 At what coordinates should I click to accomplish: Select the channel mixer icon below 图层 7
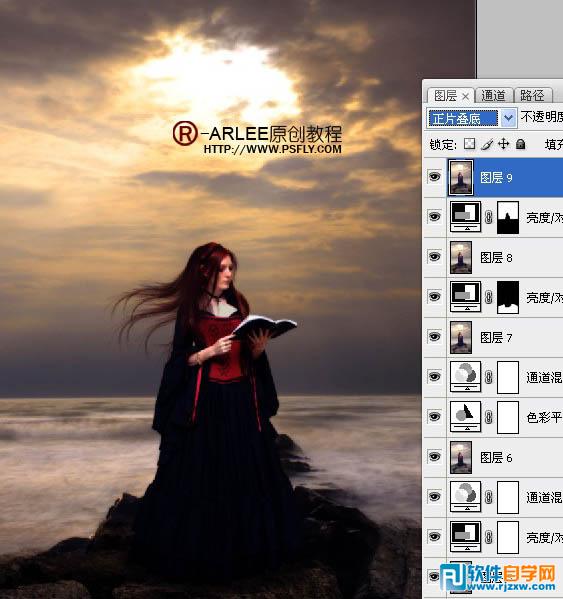click(465, 377)
